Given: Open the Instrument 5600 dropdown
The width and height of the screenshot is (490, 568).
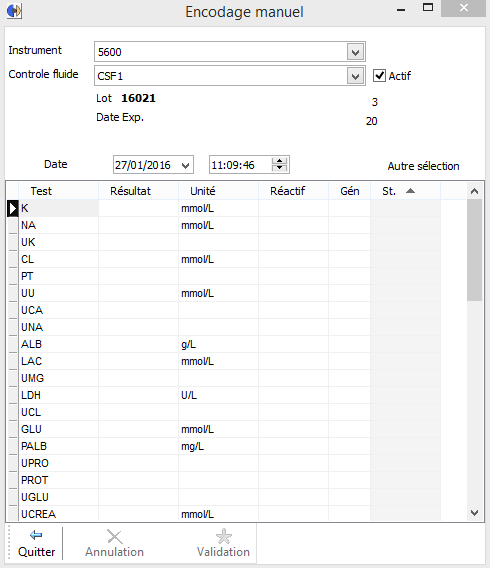Looking at the screenshot, I should [355, 52].
